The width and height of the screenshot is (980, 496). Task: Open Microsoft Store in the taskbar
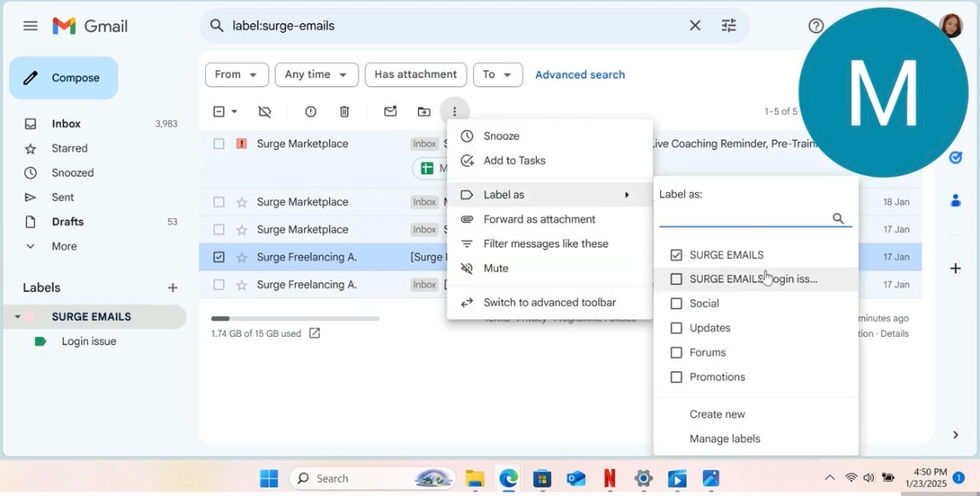click(x=542, y=479)
